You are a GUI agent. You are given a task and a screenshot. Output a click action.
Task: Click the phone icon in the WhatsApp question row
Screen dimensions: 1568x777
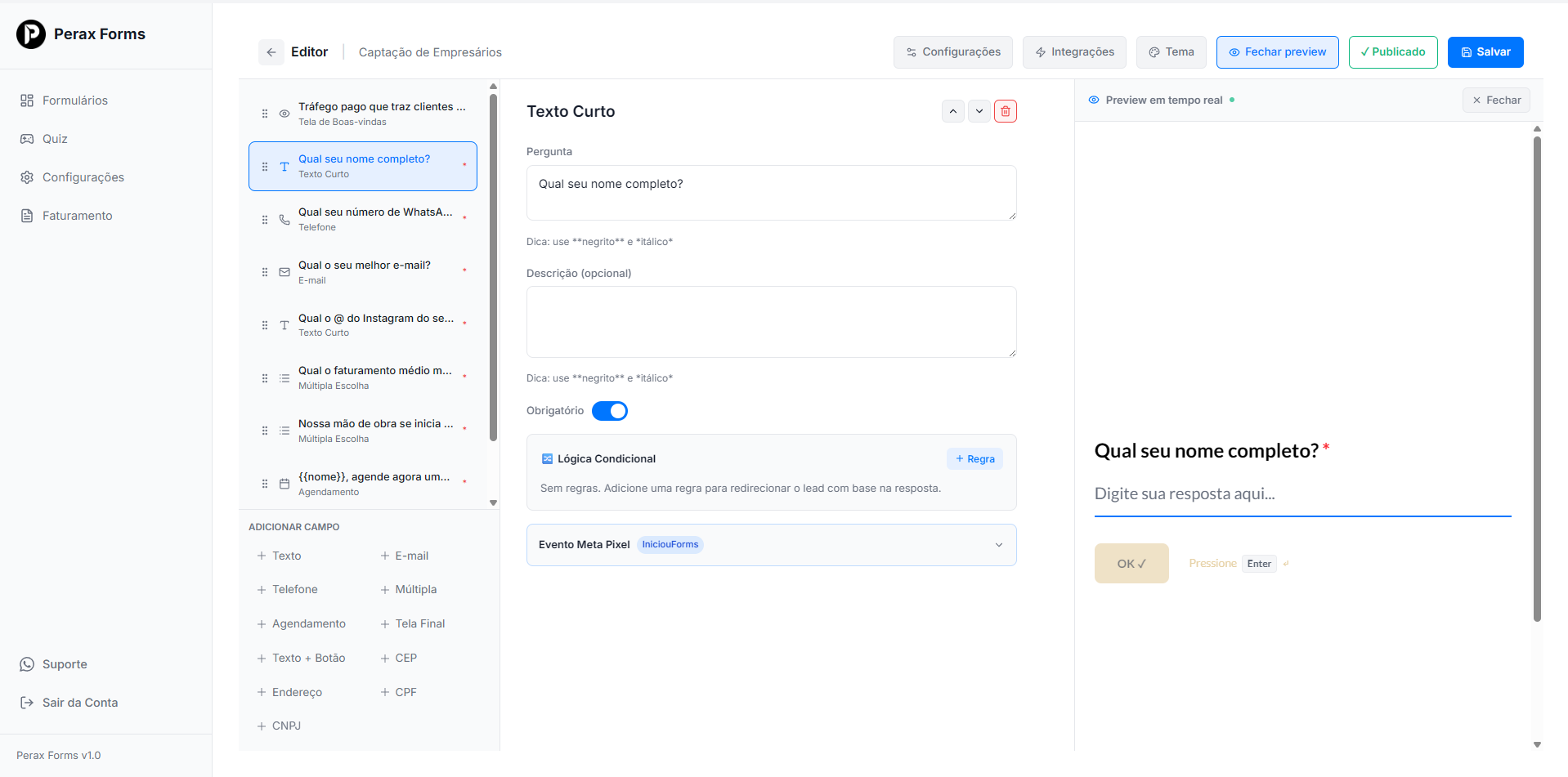[284, 220]
